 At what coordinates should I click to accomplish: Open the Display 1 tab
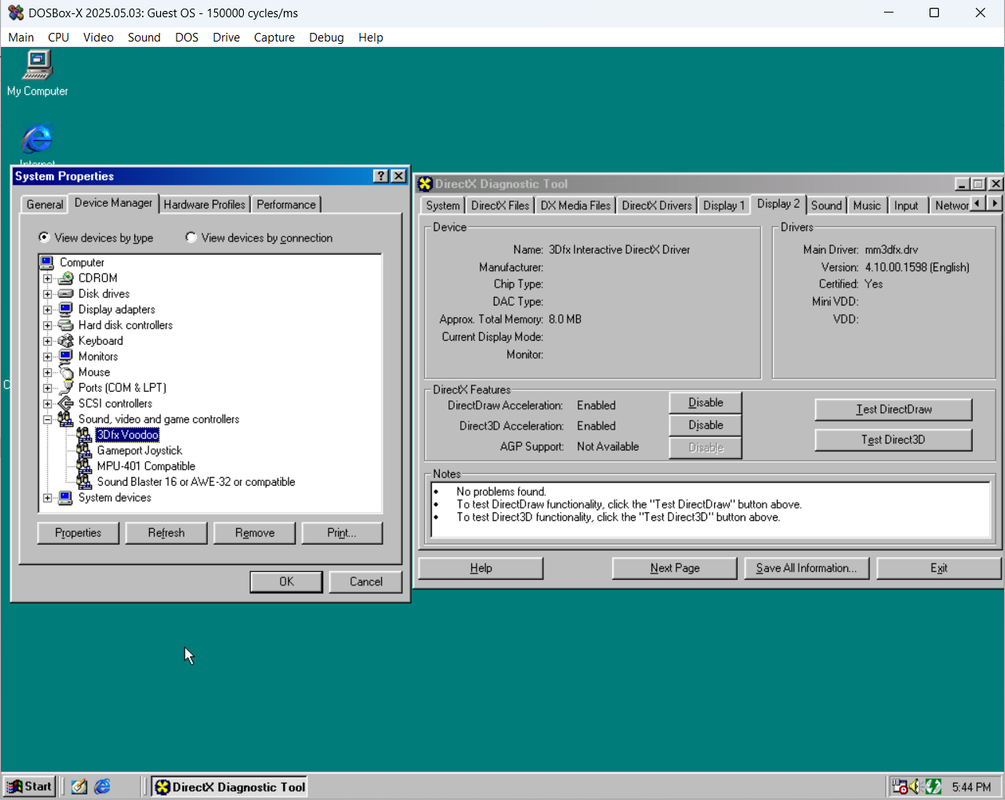[x=724, y=206]
